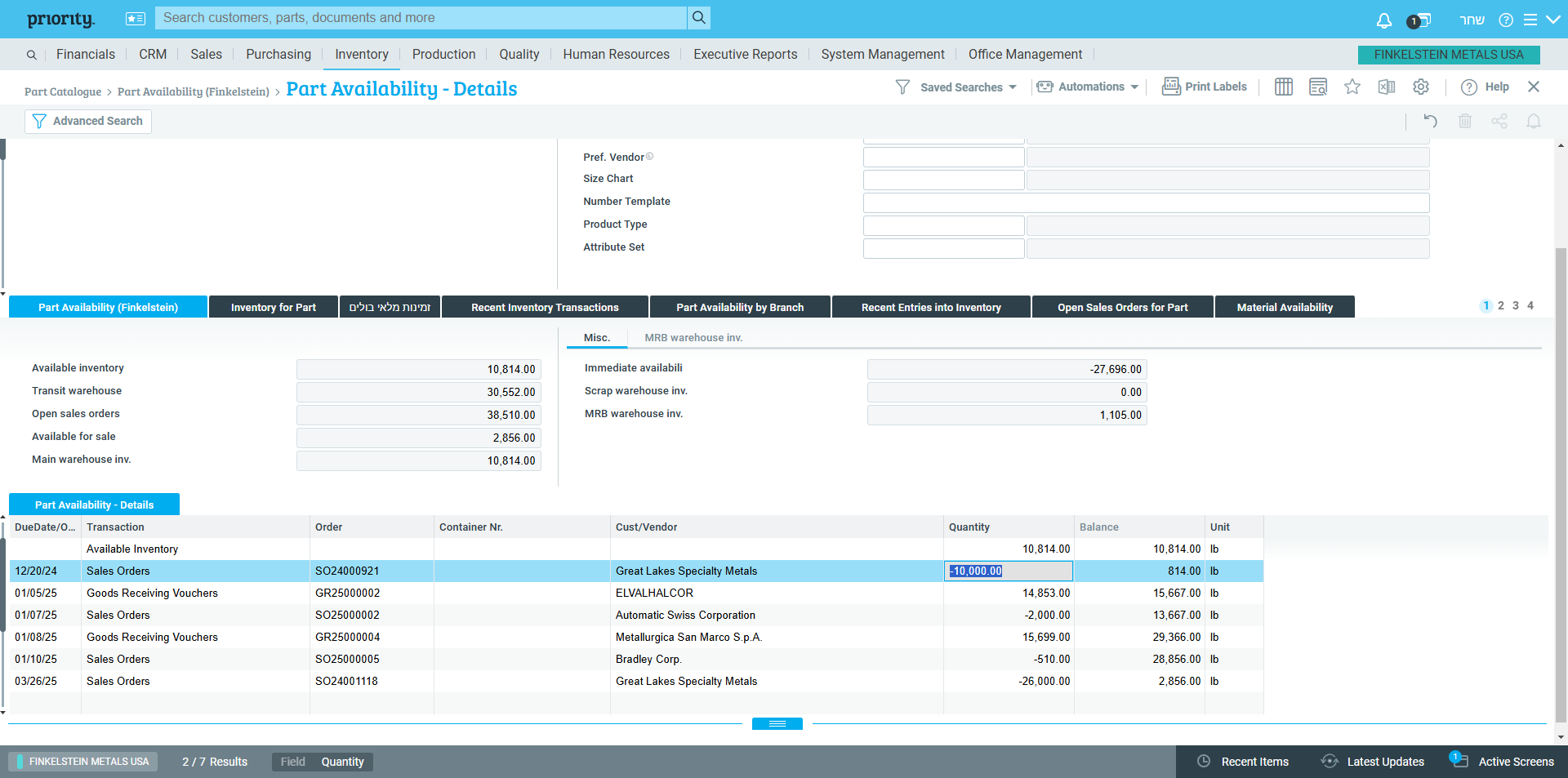This screenshot has height=778, width=1568.
Task: Open the column layout grid icon
Action: 1284,87
